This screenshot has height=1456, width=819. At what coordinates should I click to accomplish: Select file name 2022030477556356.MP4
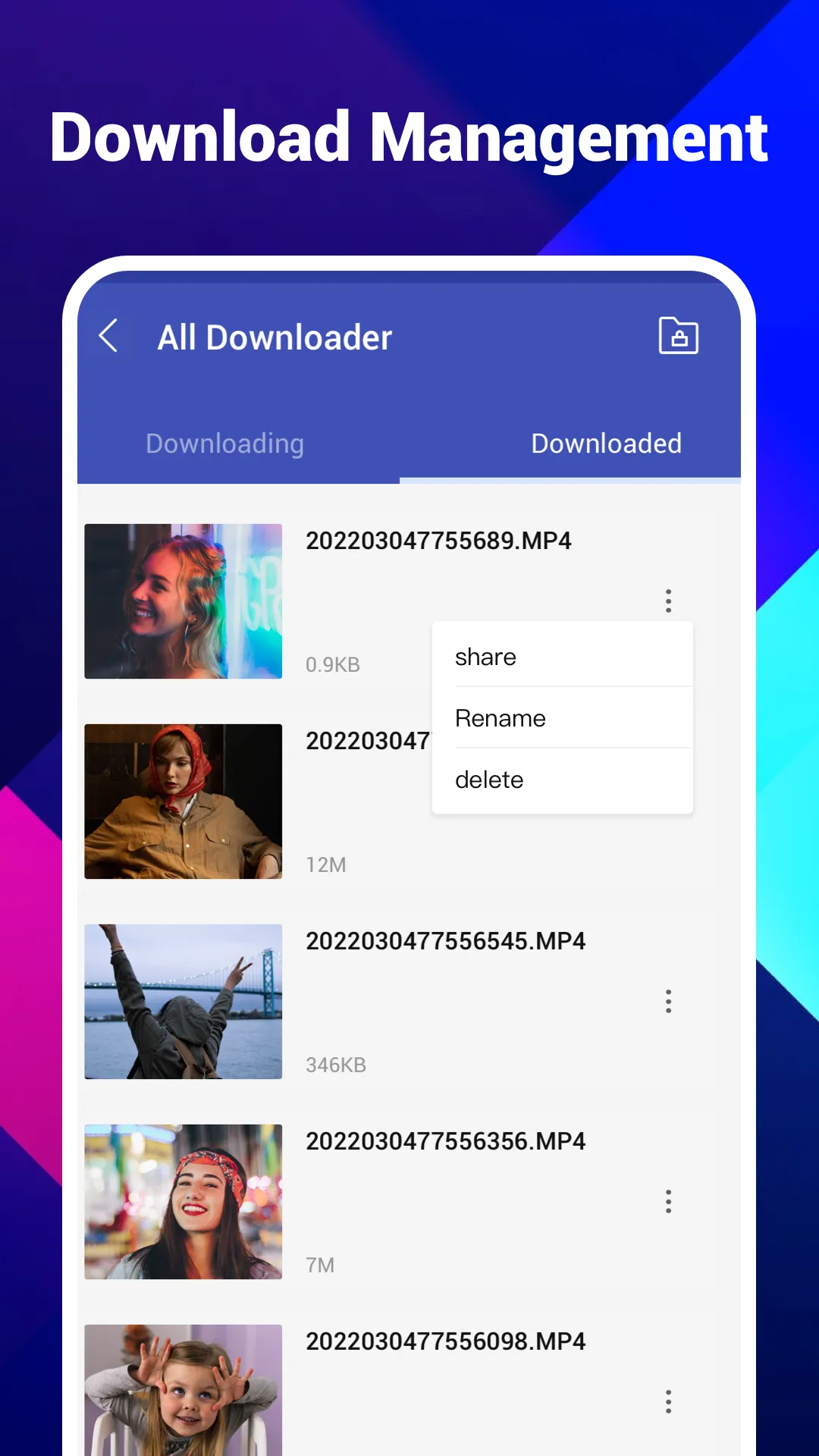tap(446, 1141)
